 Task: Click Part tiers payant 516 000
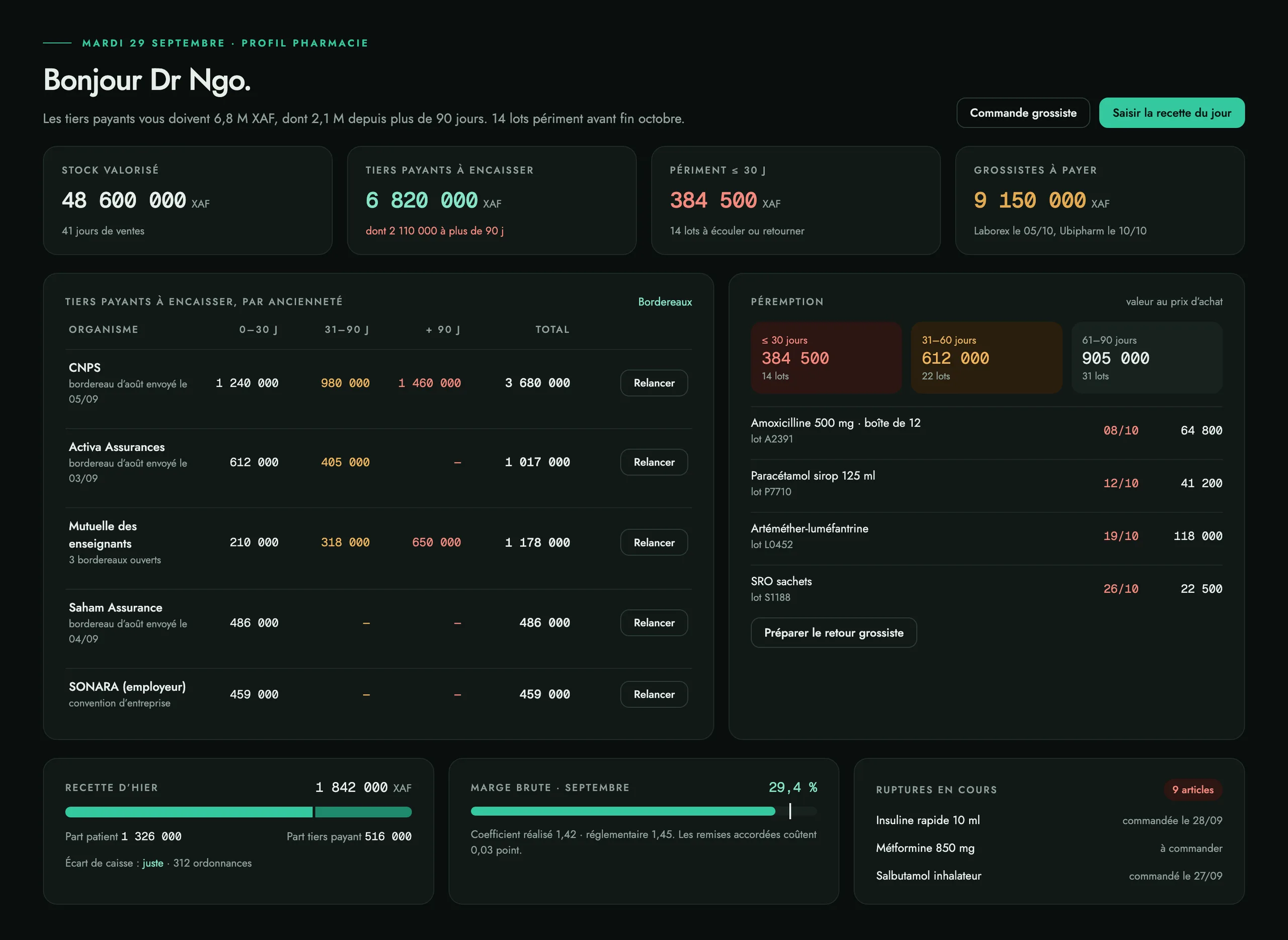[349, 836]
